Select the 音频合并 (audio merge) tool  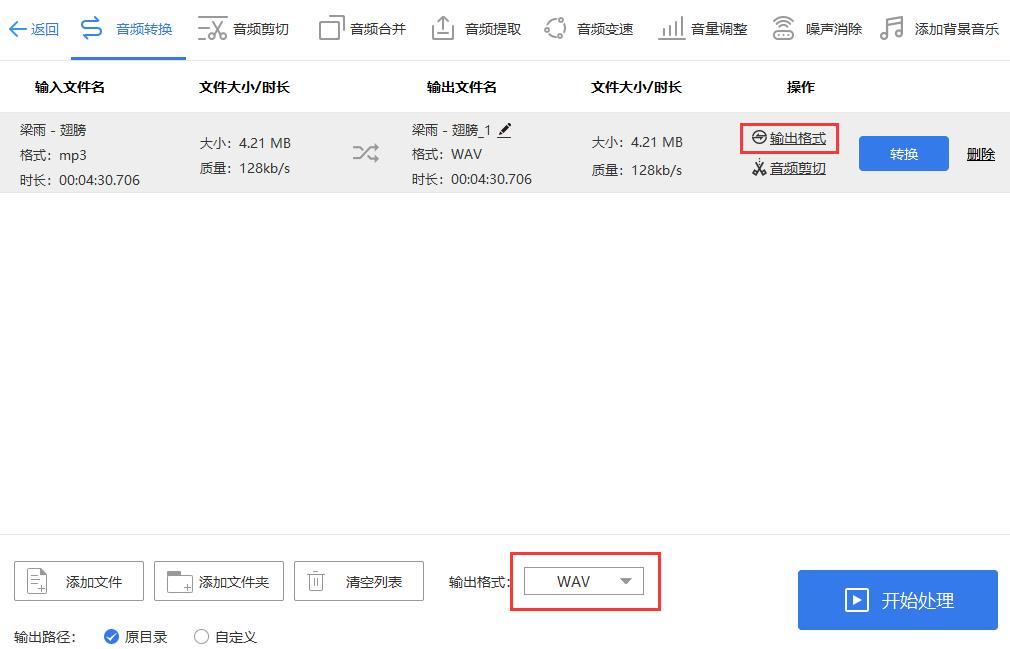coord(360,28)
